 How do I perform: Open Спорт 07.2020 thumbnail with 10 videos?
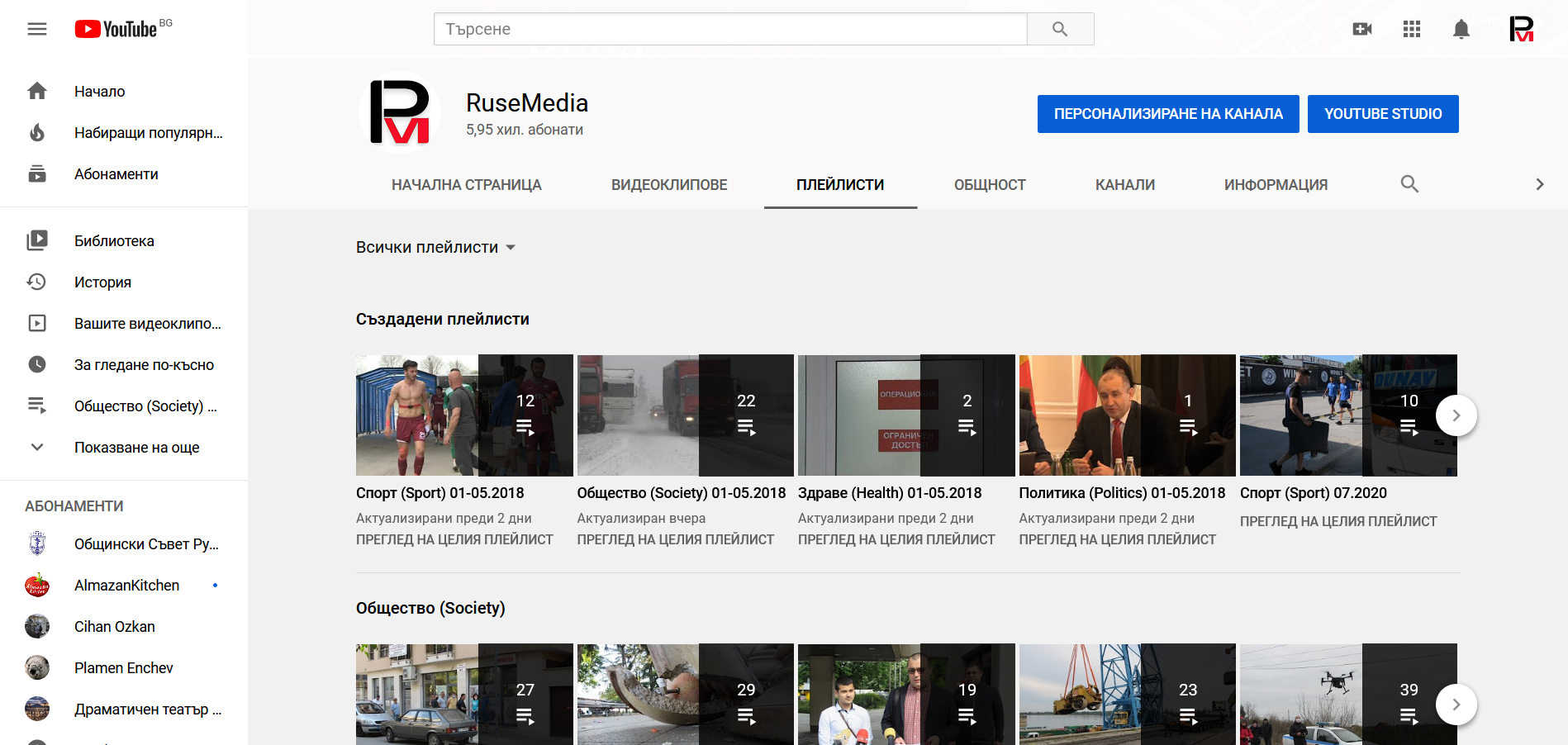pos(1348,415)
